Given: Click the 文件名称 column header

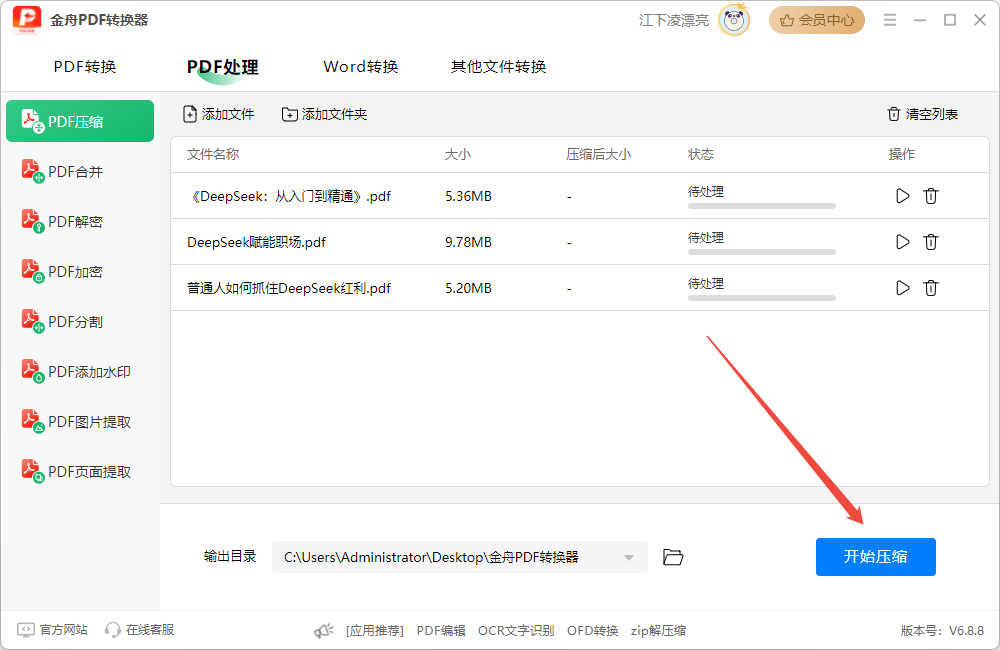Looking at the screenshot, I should coord(213,154).
